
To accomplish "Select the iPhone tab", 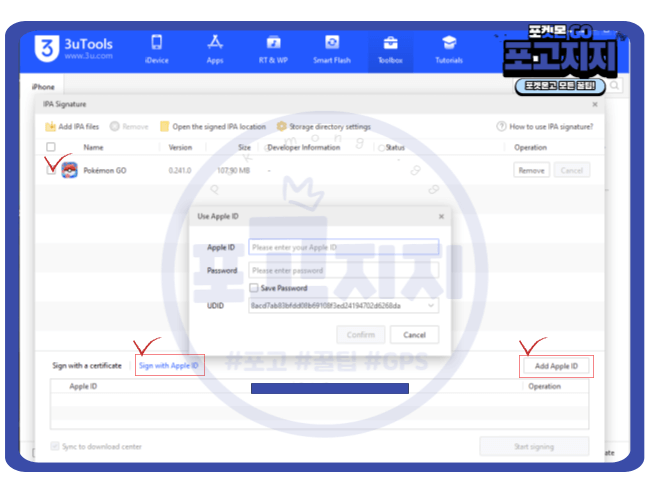I will [x=43, y=87].
